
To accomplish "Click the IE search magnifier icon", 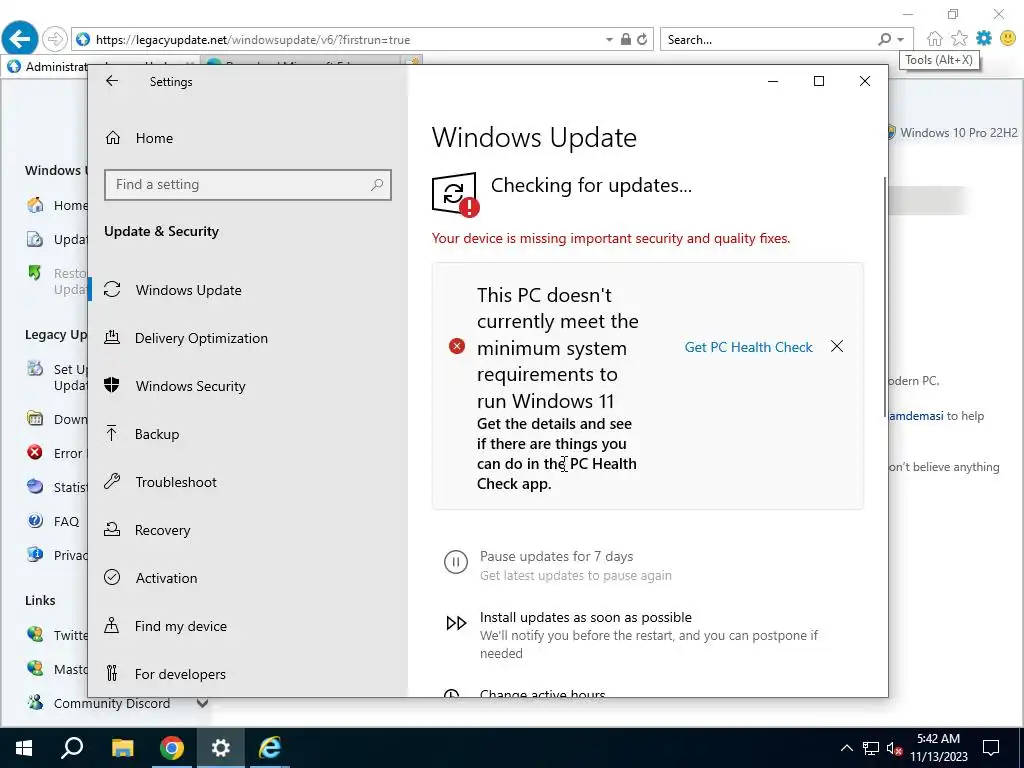I will (x=885, y=39).
